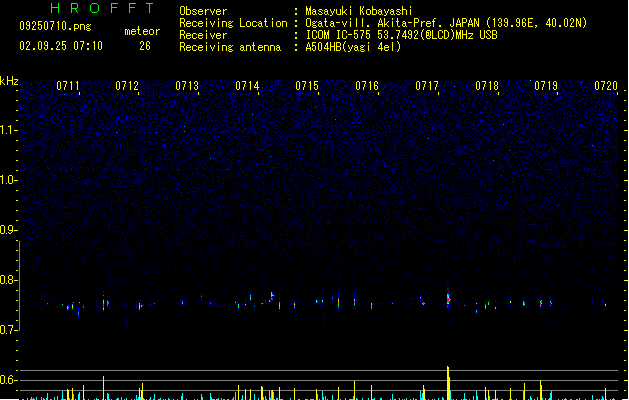Click the Observer label
This screenshot has width=629, height=400.
point(203,11)
